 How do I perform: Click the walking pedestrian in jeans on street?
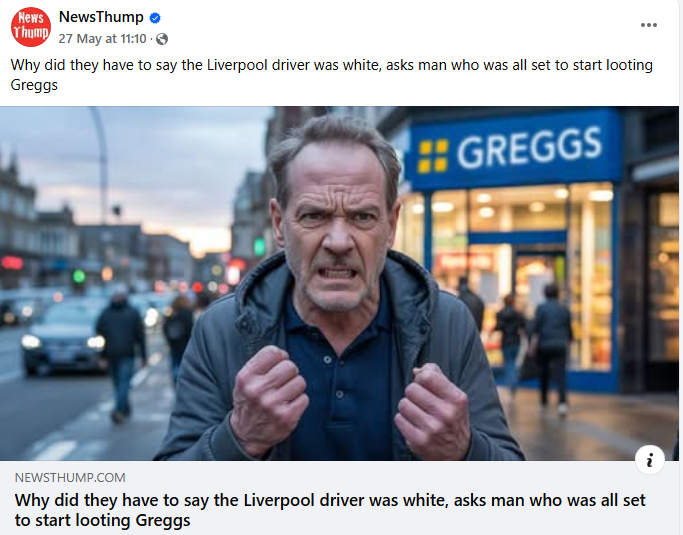coord(121,357)
